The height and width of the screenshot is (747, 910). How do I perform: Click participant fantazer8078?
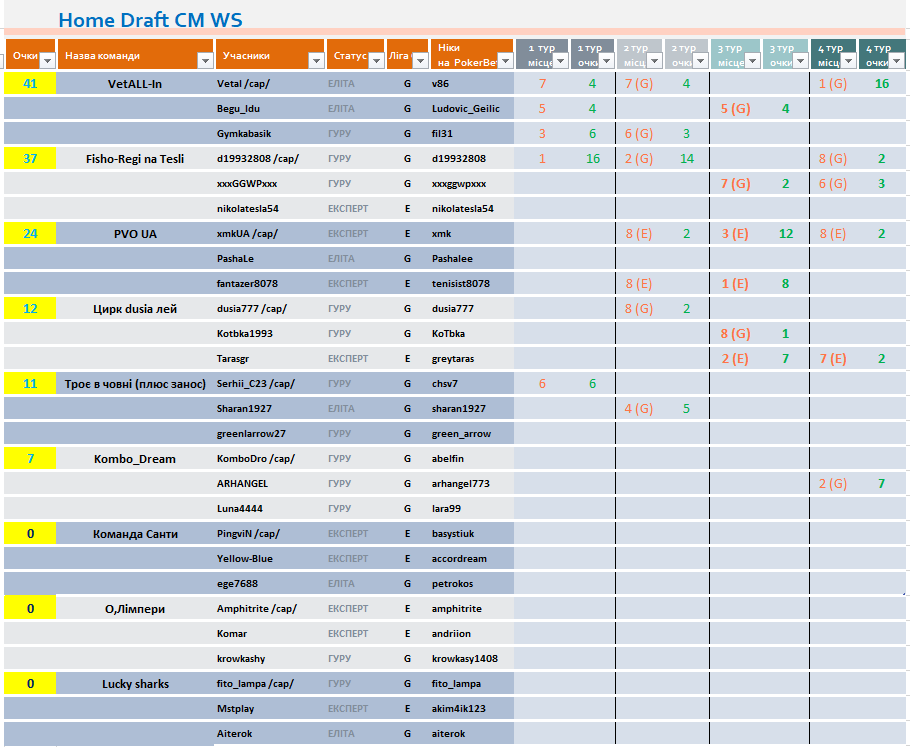[247, 283]
